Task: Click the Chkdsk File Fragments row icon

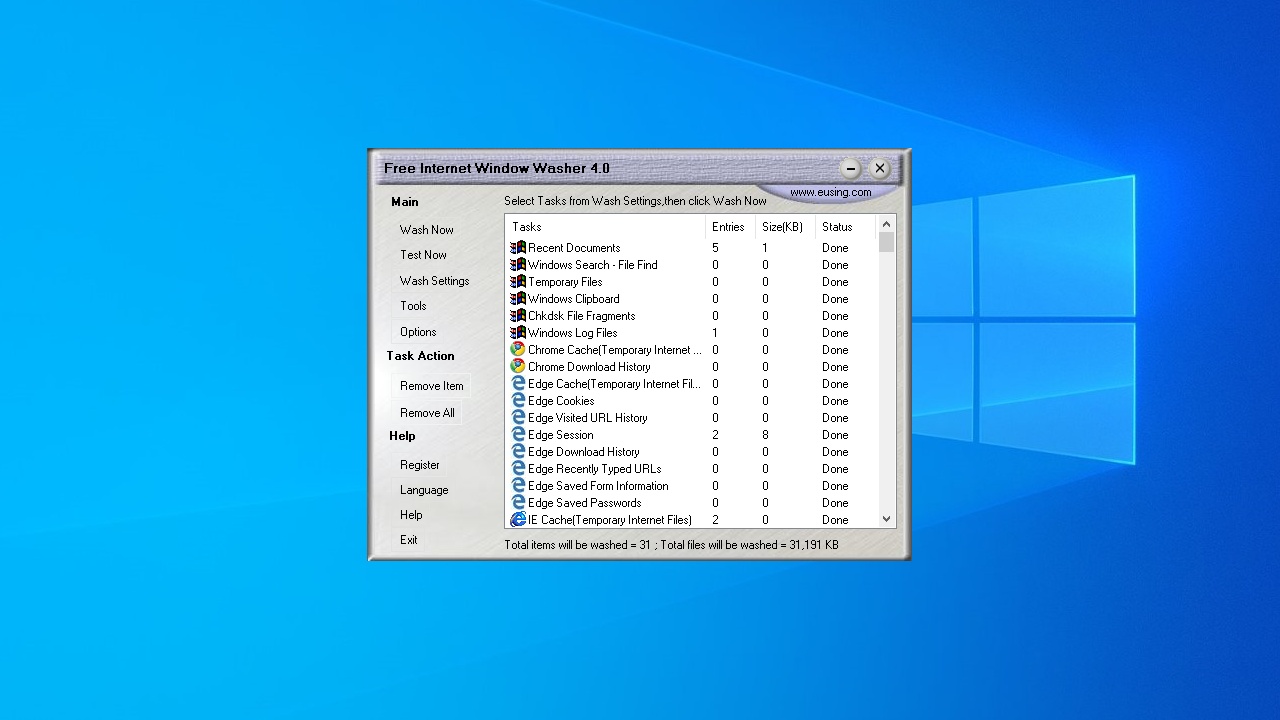Action: coord(518,316)
